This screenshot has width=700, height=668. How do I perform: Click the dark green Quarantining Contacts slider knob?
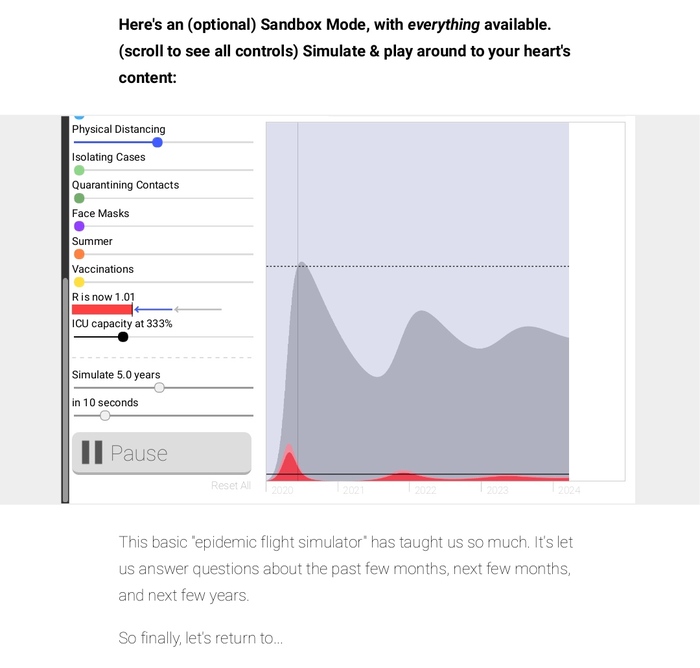tap(79, 198)
